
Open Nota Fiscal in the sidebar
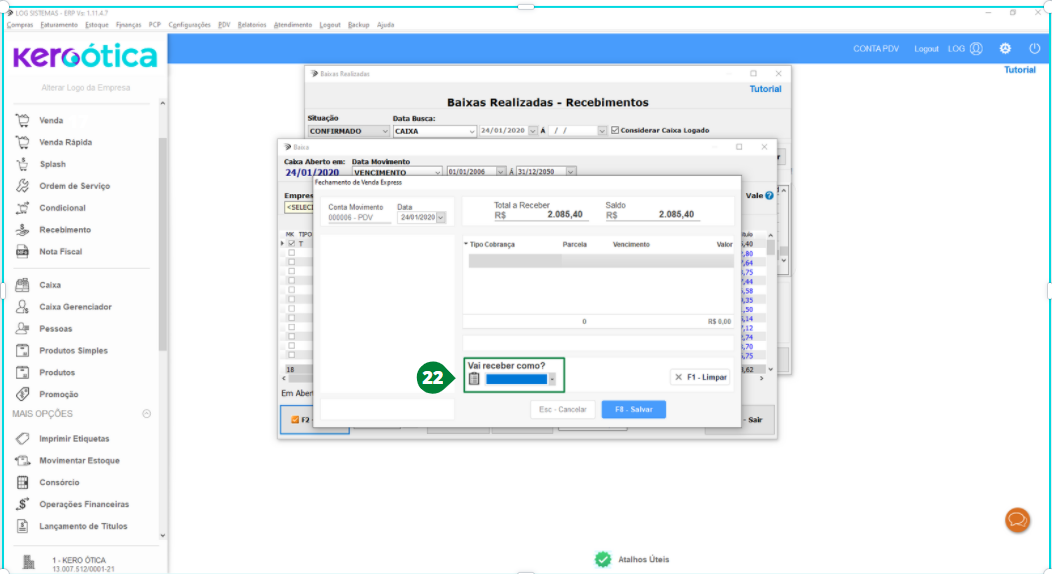pyautogui.click(x=60, y=251)
